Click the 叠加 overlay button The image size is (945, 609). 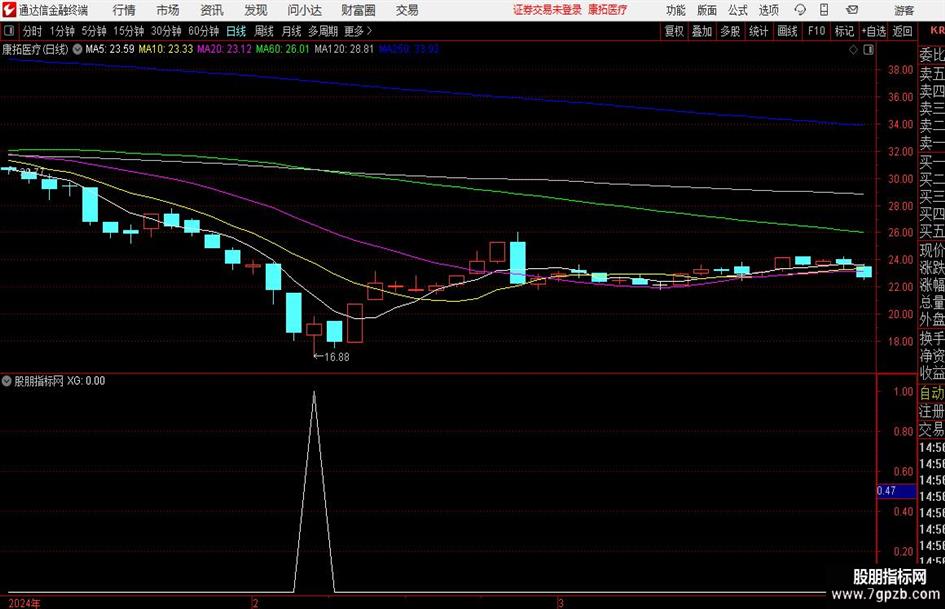point(702,31)
